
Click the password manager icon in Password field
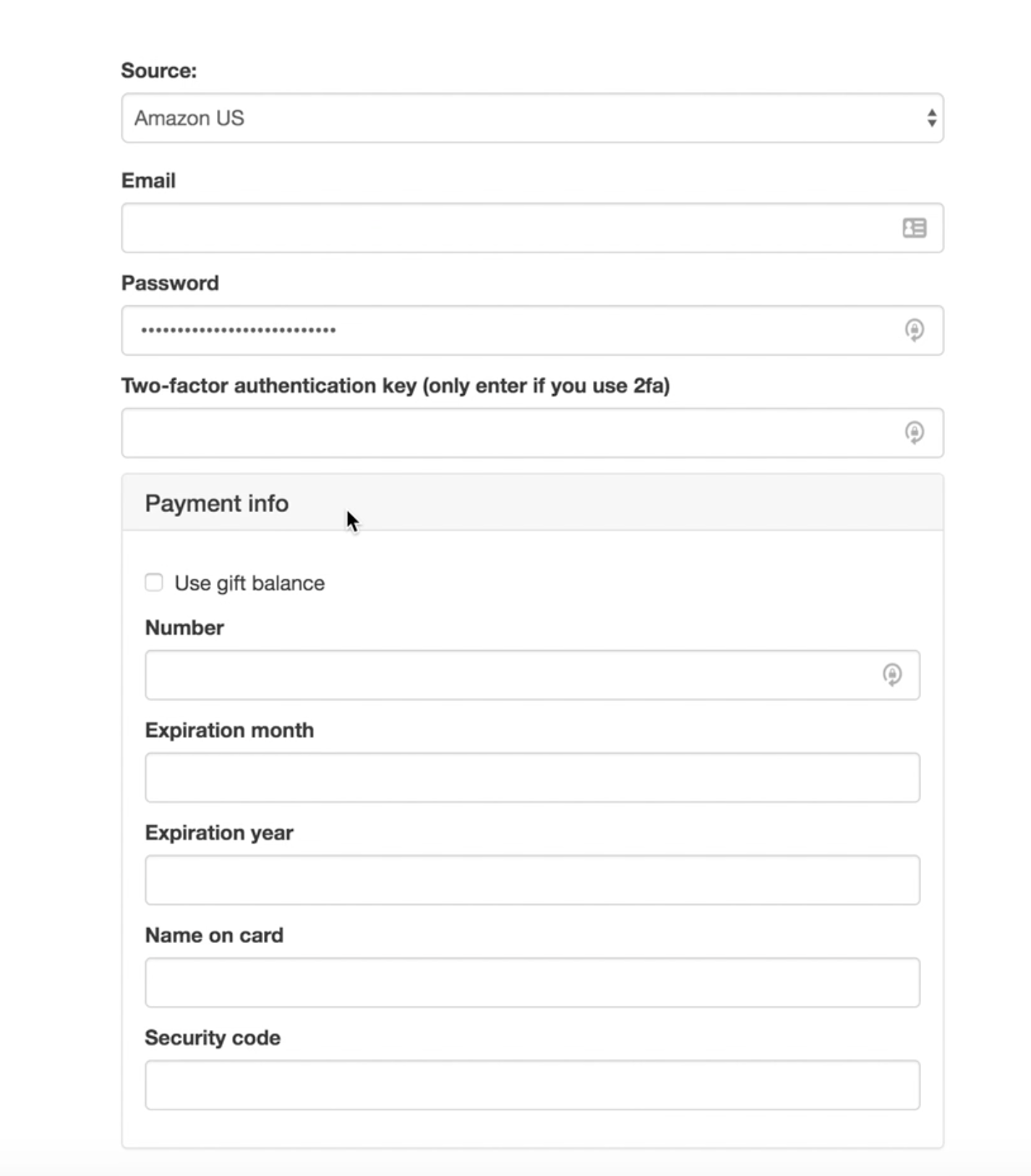coord(914,331)
